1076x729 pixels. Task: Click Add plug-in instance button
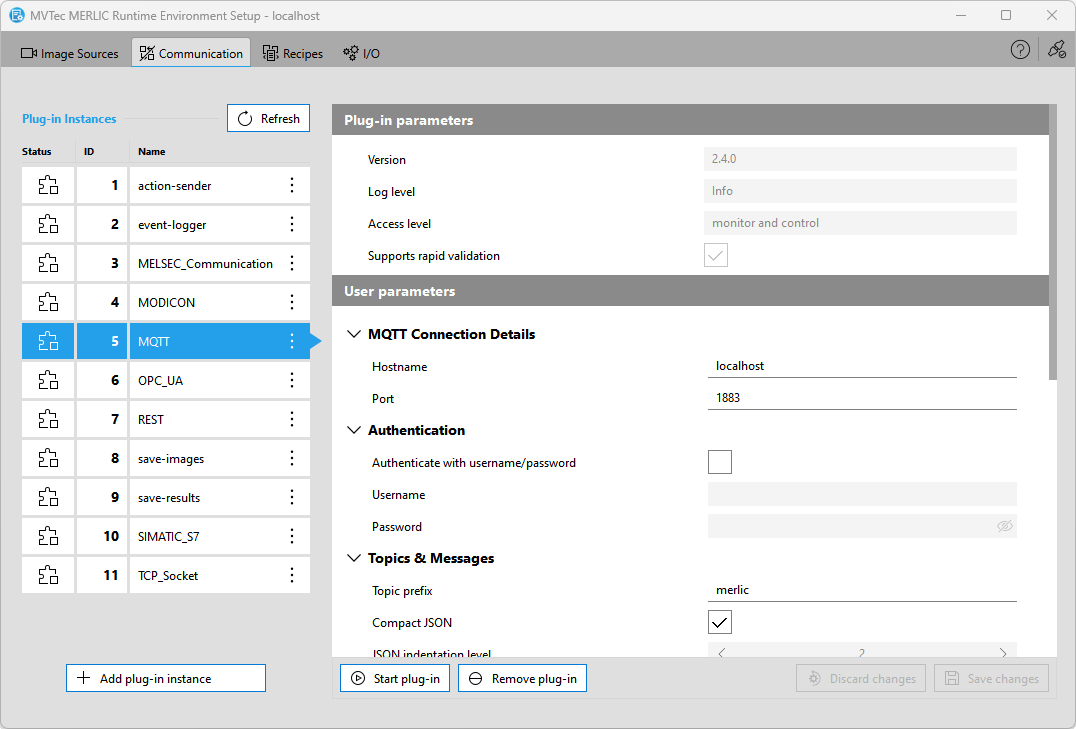[x=166, y=678]
